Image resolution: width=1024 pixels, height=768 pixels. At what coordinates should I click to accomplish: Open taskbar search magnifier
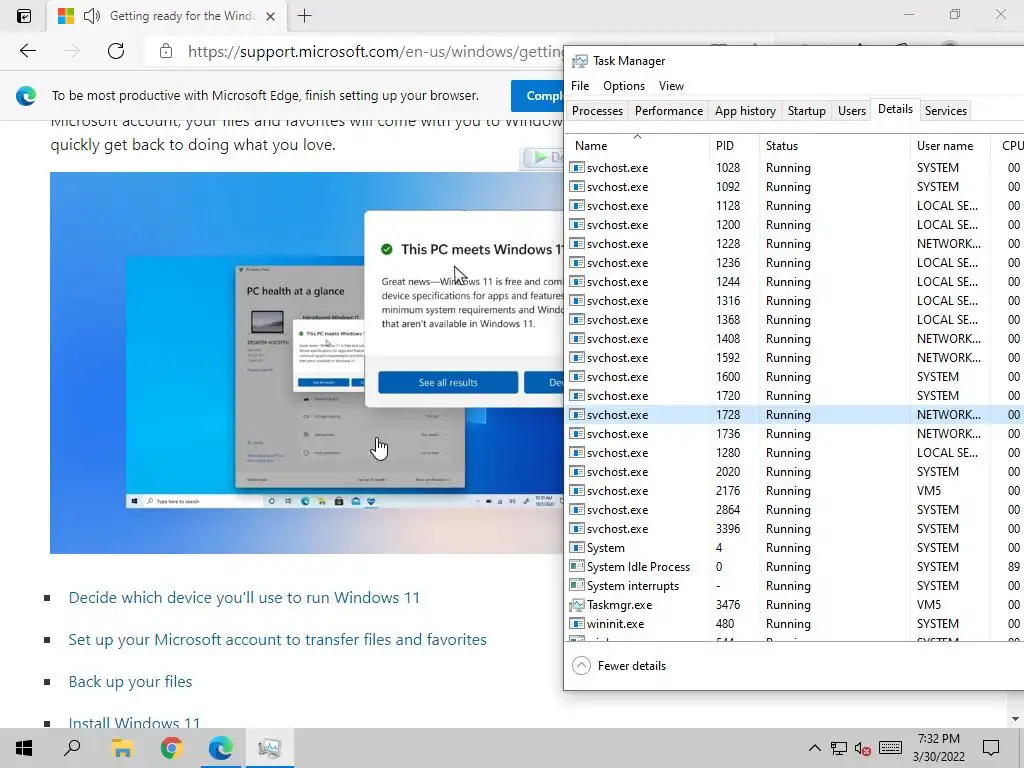72,748
